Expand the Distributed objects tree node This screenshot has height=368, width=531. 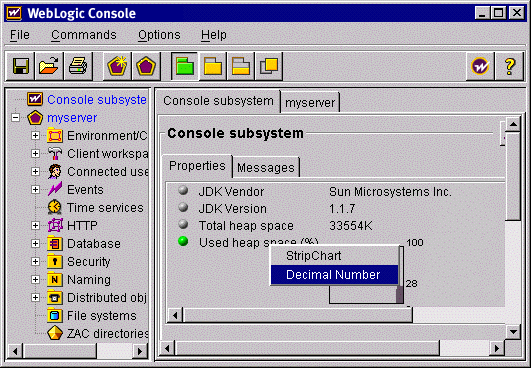pyautogui.click(x=35, y=297)
